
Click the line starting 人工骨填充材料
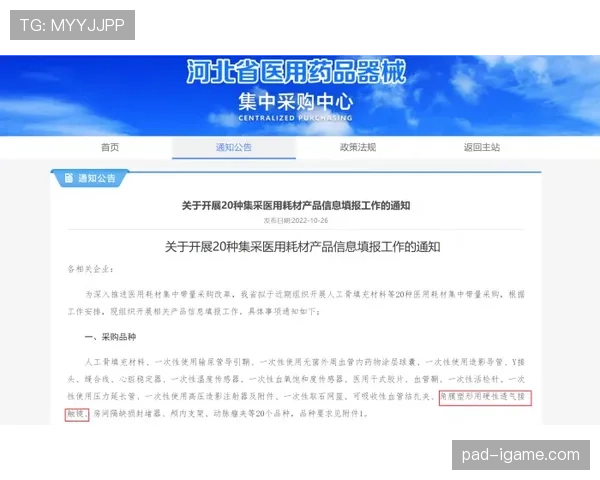tap(305, 362)
